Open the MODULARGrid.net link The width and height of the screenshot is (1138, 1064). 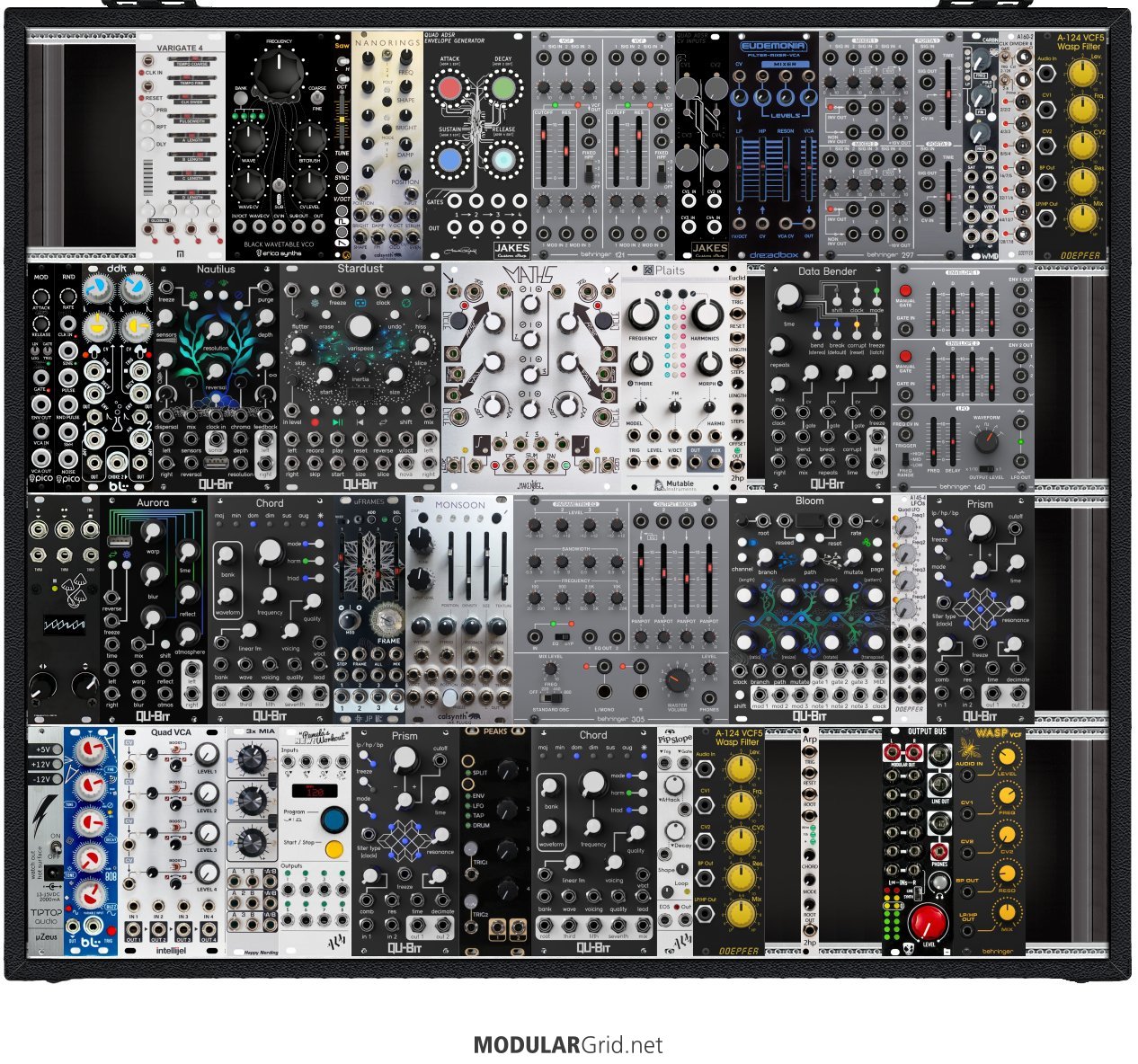pos(568,1045)
